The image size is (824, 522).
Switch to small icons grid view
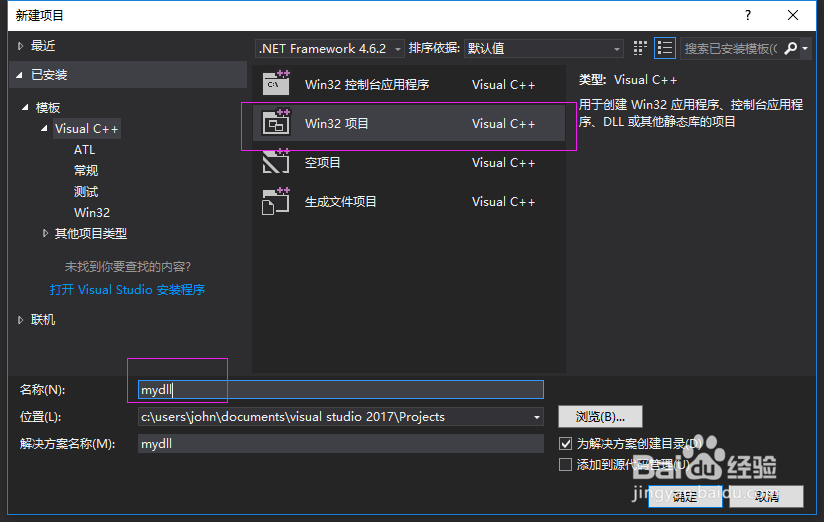[x=640, y=48]
